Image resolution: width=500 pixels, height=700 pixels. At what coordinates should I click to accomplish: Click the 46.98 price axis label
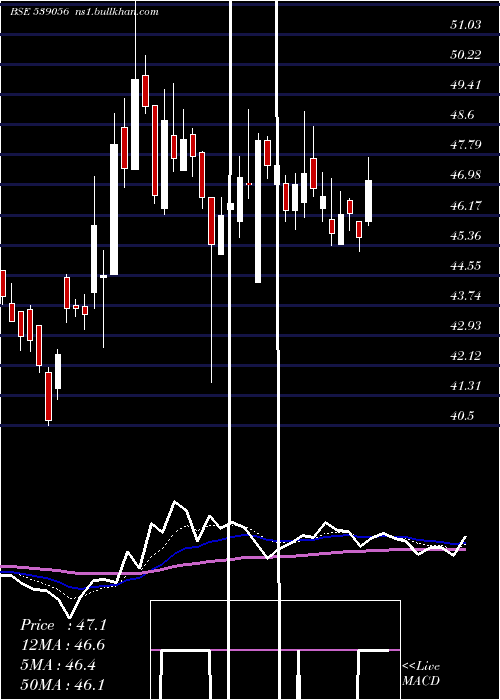(466, 175)
